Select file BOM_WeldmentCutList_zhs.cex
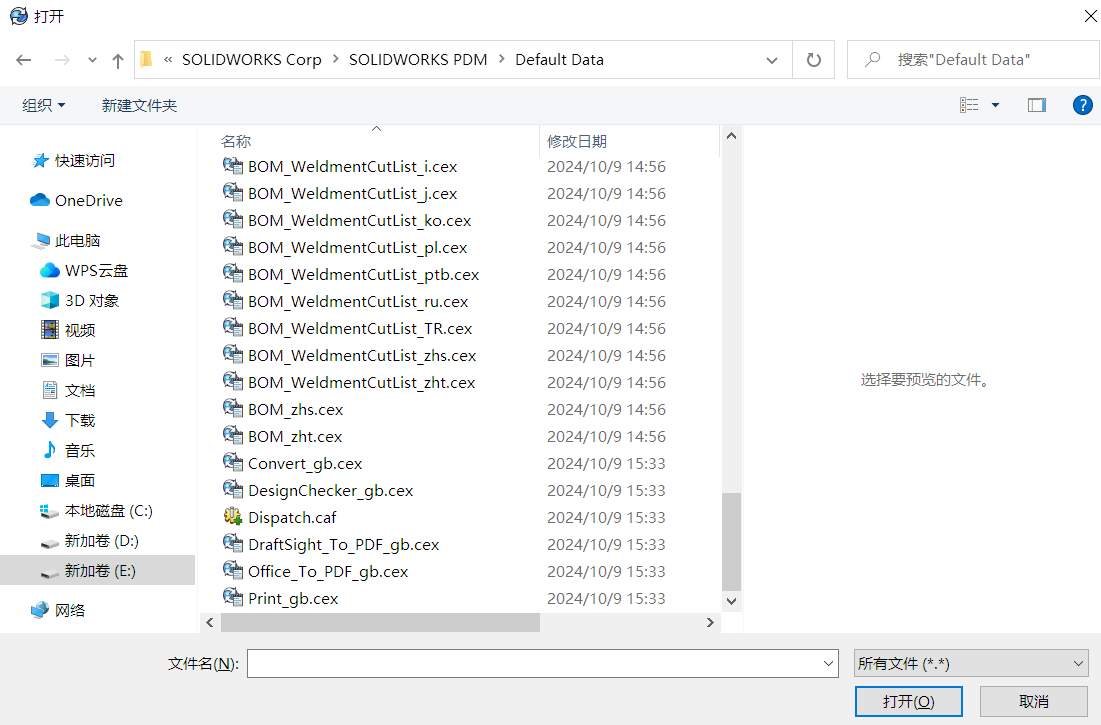1101x725 pixels. (x=362, y=356)
